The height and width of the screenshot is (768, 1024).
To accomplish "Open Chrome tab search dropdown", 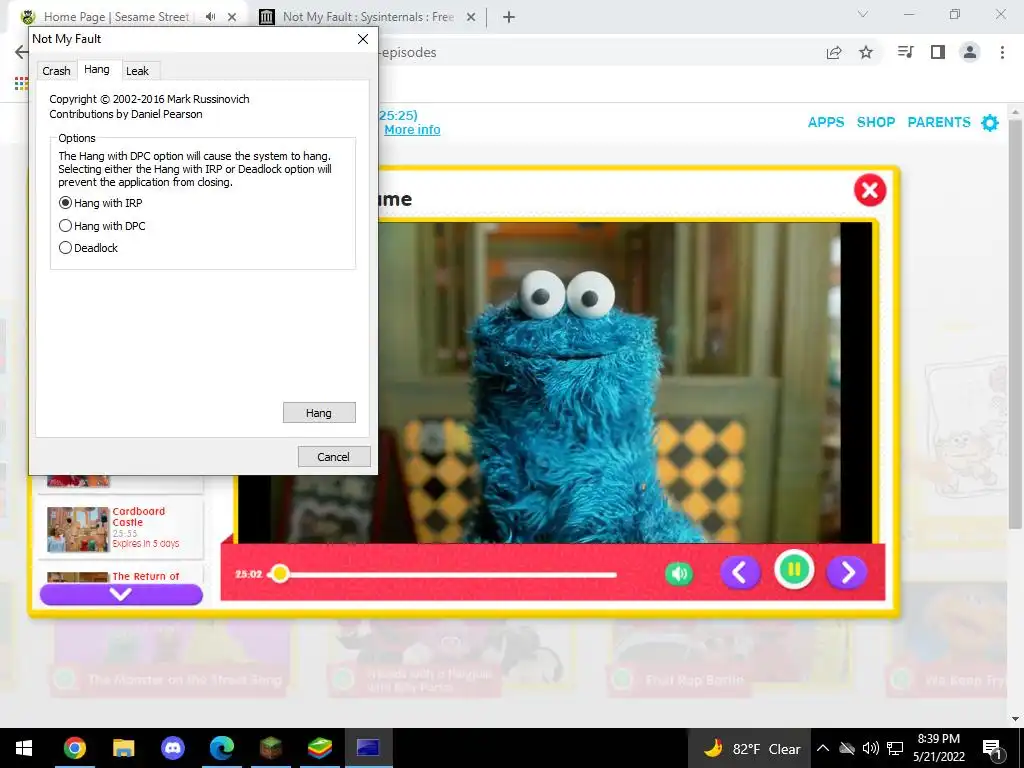I will point(863,14).
